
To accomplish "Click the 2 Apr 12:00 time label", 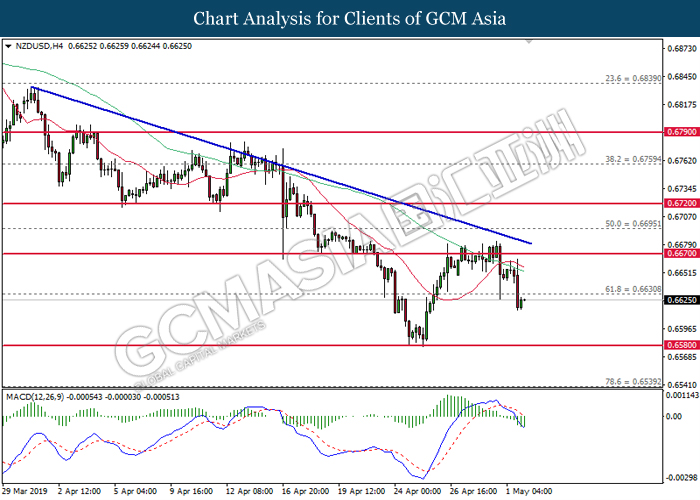I will pos(79,492).
